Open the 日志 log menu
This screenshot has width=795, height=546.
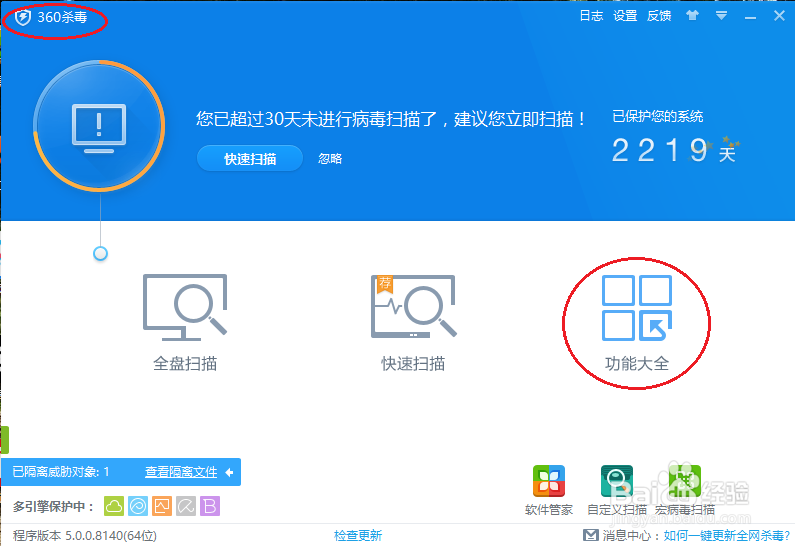coord(591,16)
